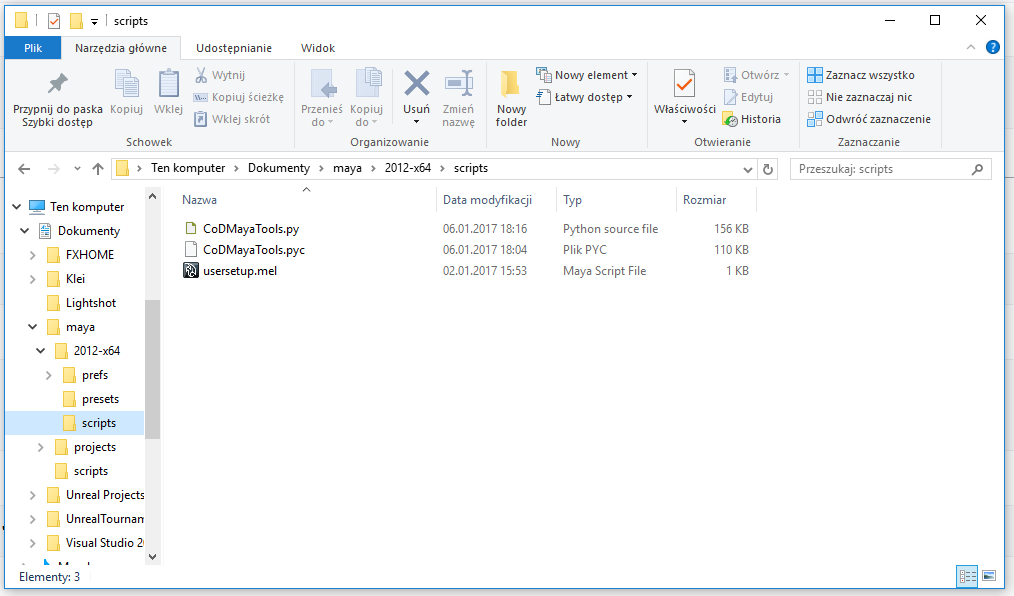Image resolution: width=1014 pixels, height=596 pixels.
Task: Create a new folder with Nowy folder
Action: 511,99
